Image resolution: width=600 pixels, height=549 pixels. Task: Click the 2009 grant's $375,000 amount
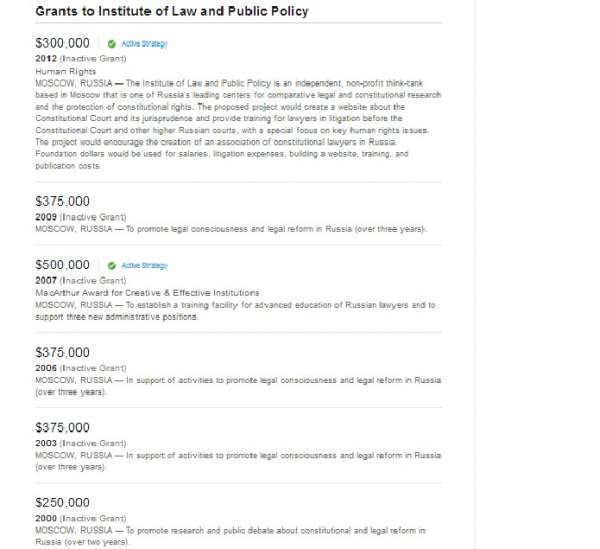click(x=62, y=201)
